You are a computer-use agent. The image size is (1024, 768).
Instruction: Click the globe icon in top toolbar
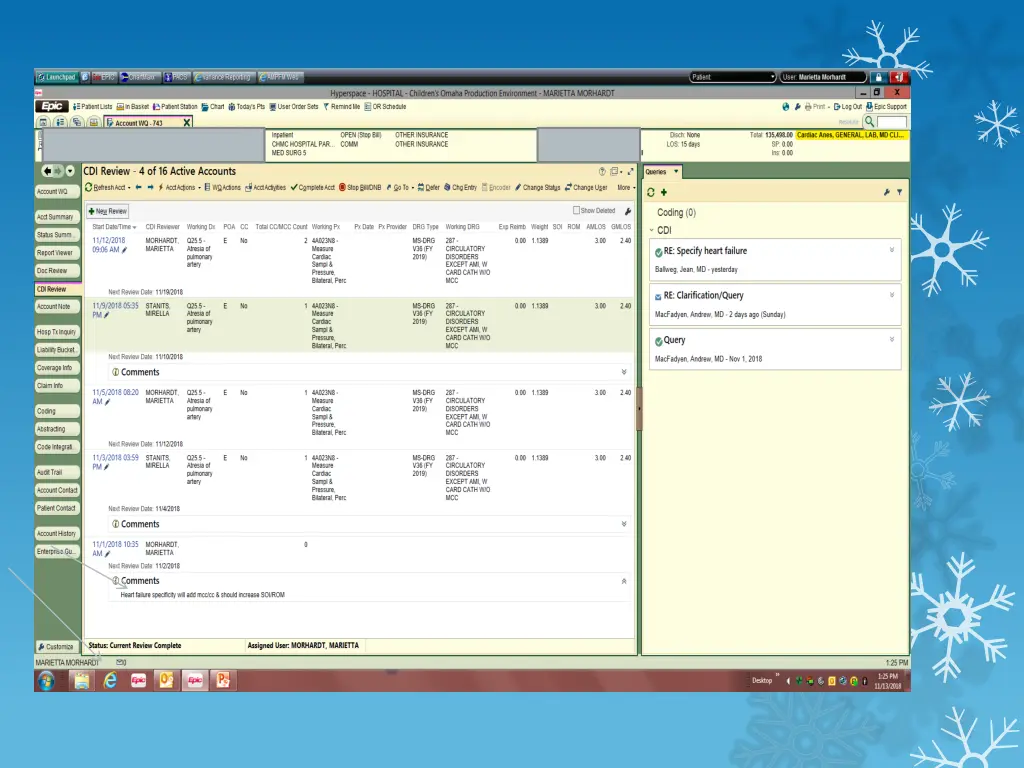[786, 106]
